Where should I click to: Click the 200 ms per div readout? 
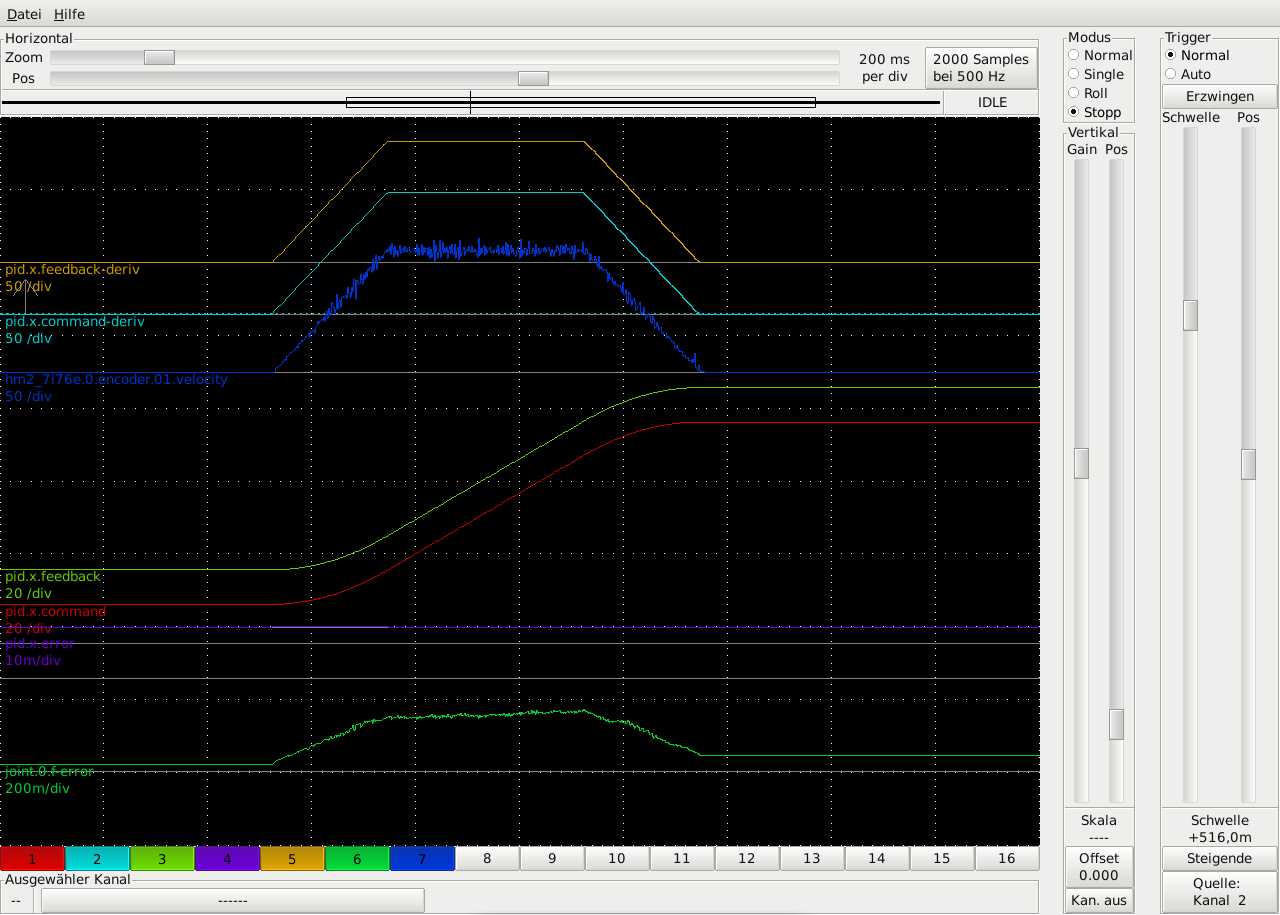click(886, 67)
